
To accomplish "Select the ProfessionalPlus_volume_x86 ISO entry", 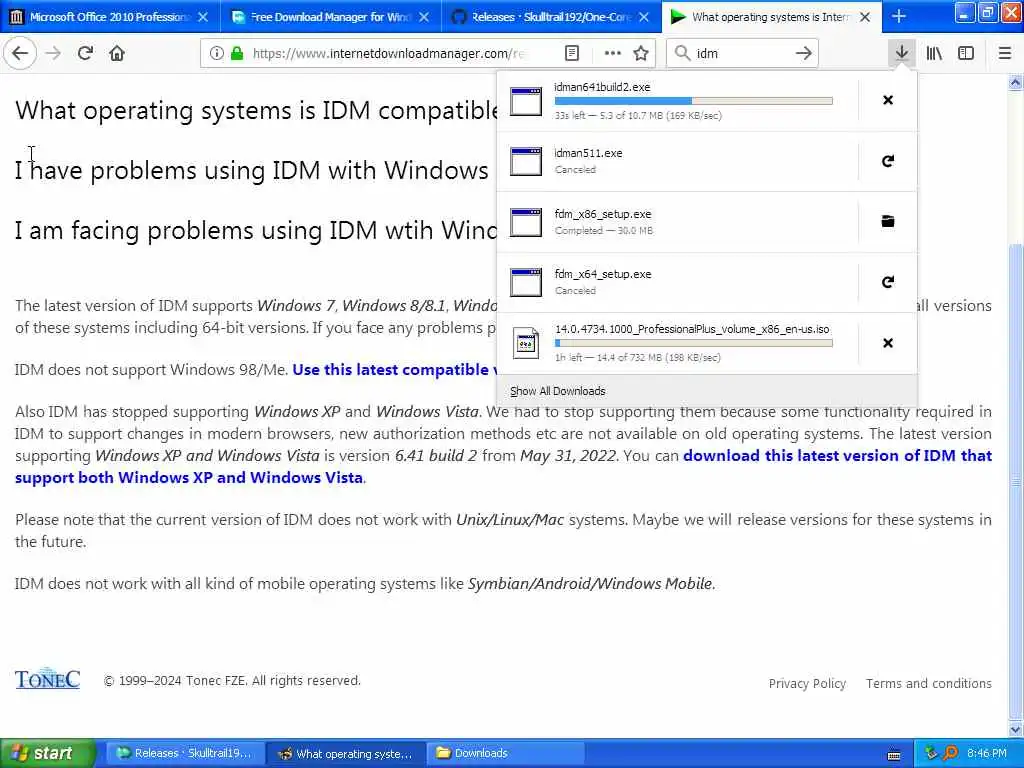I will 677,343.
